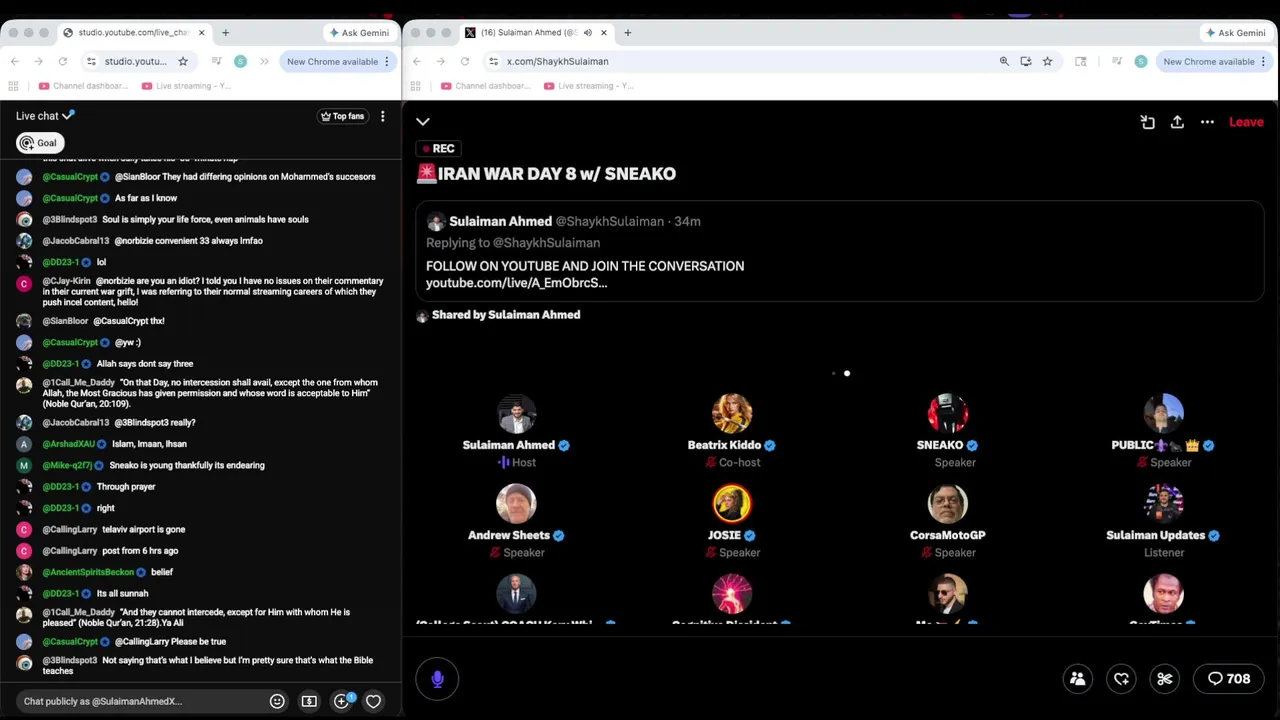Click the install app icon in the X address bar

(1026, 61)
